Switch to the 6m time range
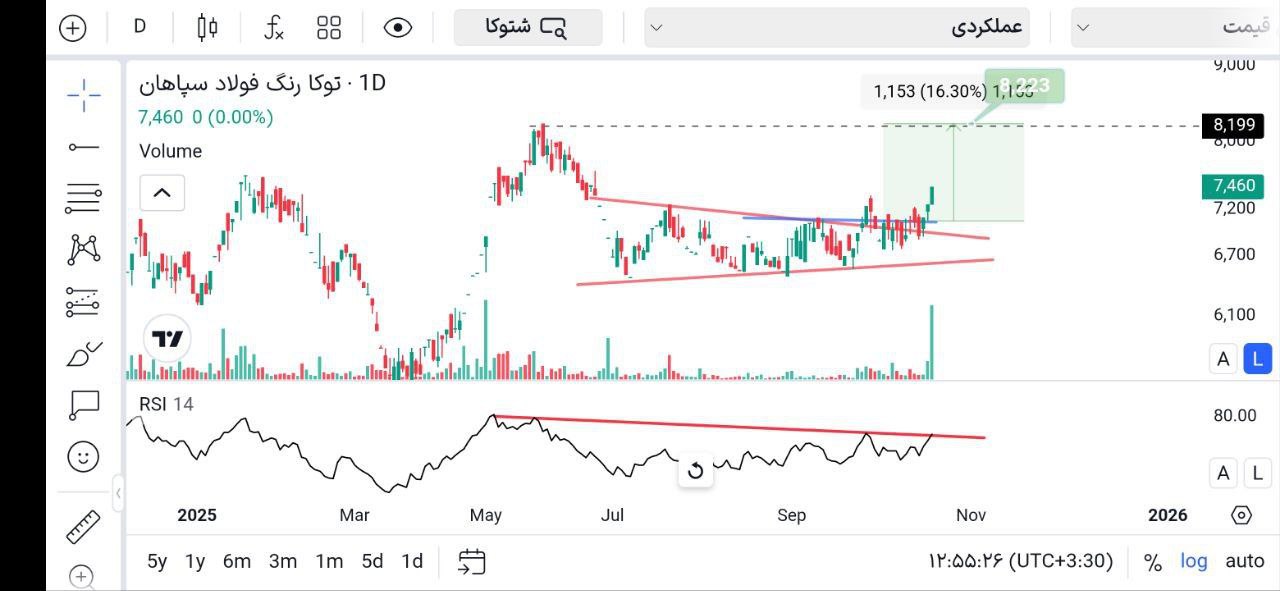This screenshot has height=591, width=1280. pos(237,561)
